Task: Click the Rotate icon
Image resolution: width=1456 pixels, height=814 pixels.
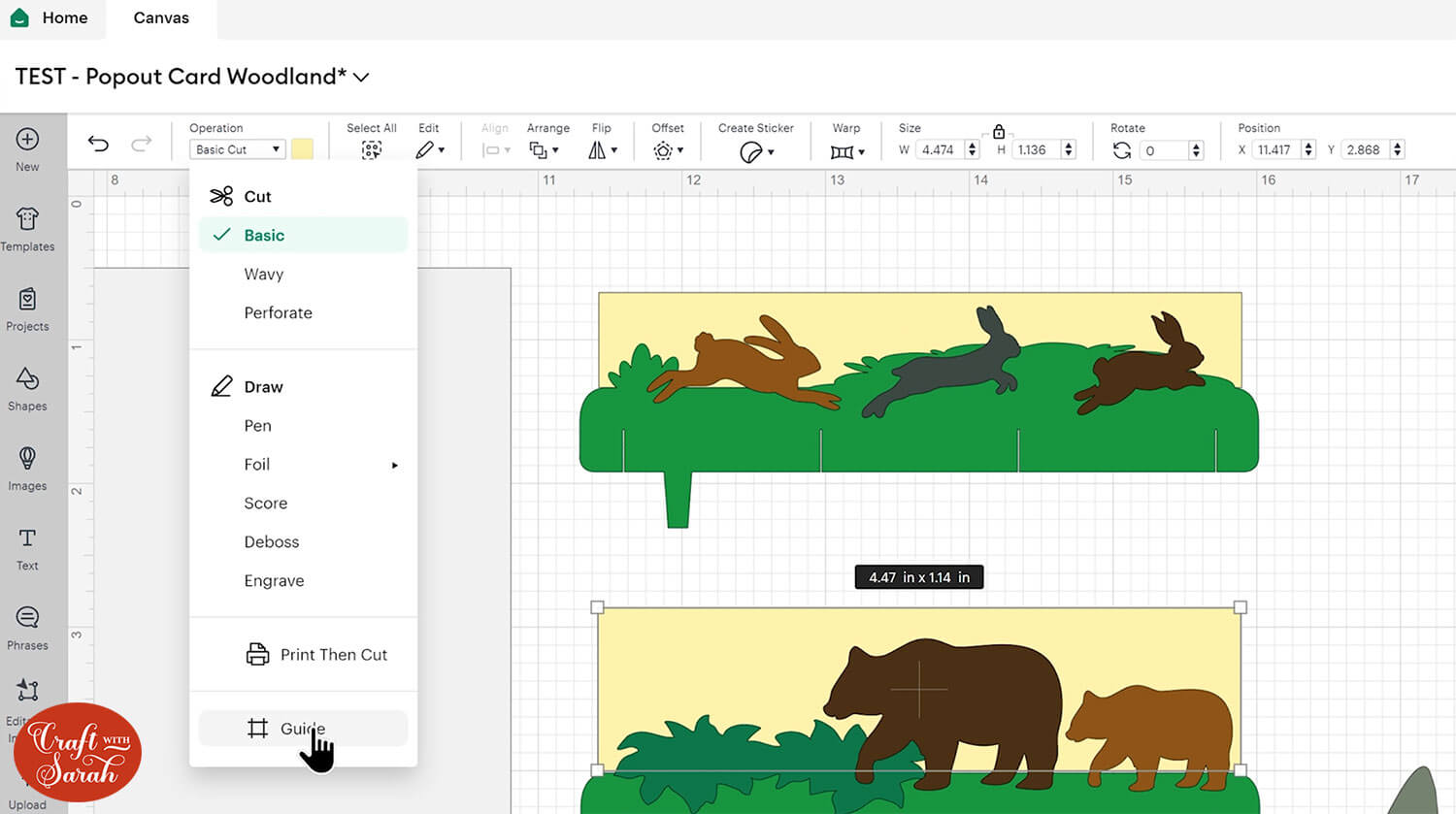Action: pyautogui.click(x=1122, y=150)
